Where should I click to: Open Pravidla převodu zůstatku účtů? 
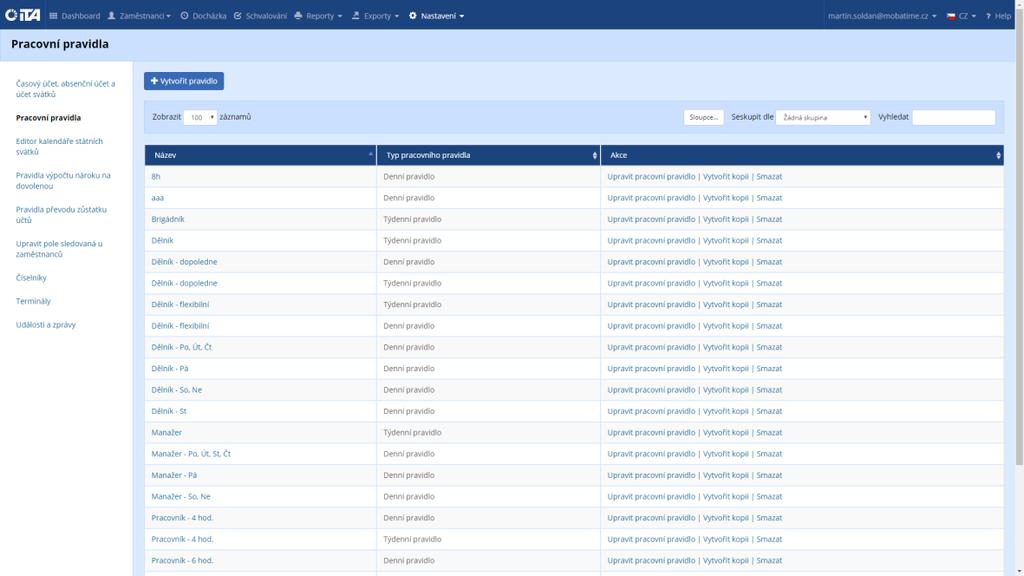pyautogui.click(x=61, y=215)
